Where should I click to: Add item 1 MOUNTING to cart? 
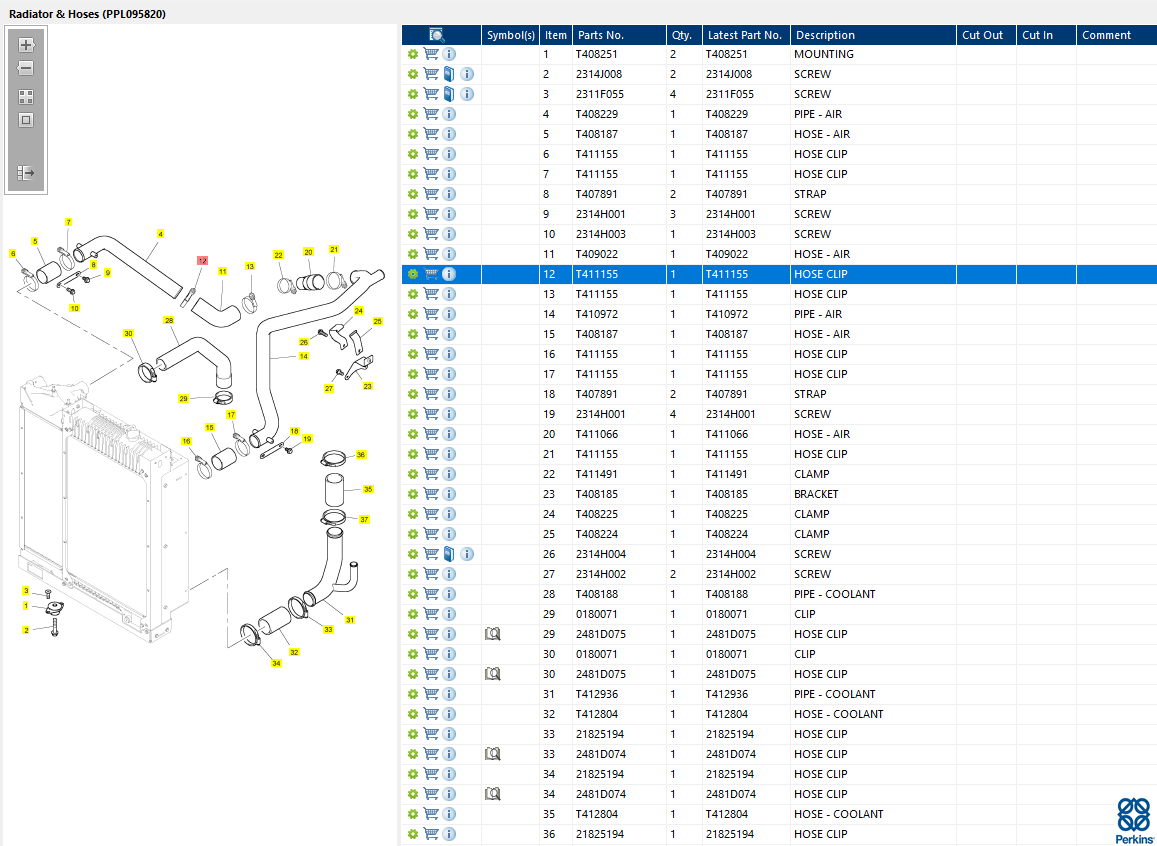click(431, 54)
